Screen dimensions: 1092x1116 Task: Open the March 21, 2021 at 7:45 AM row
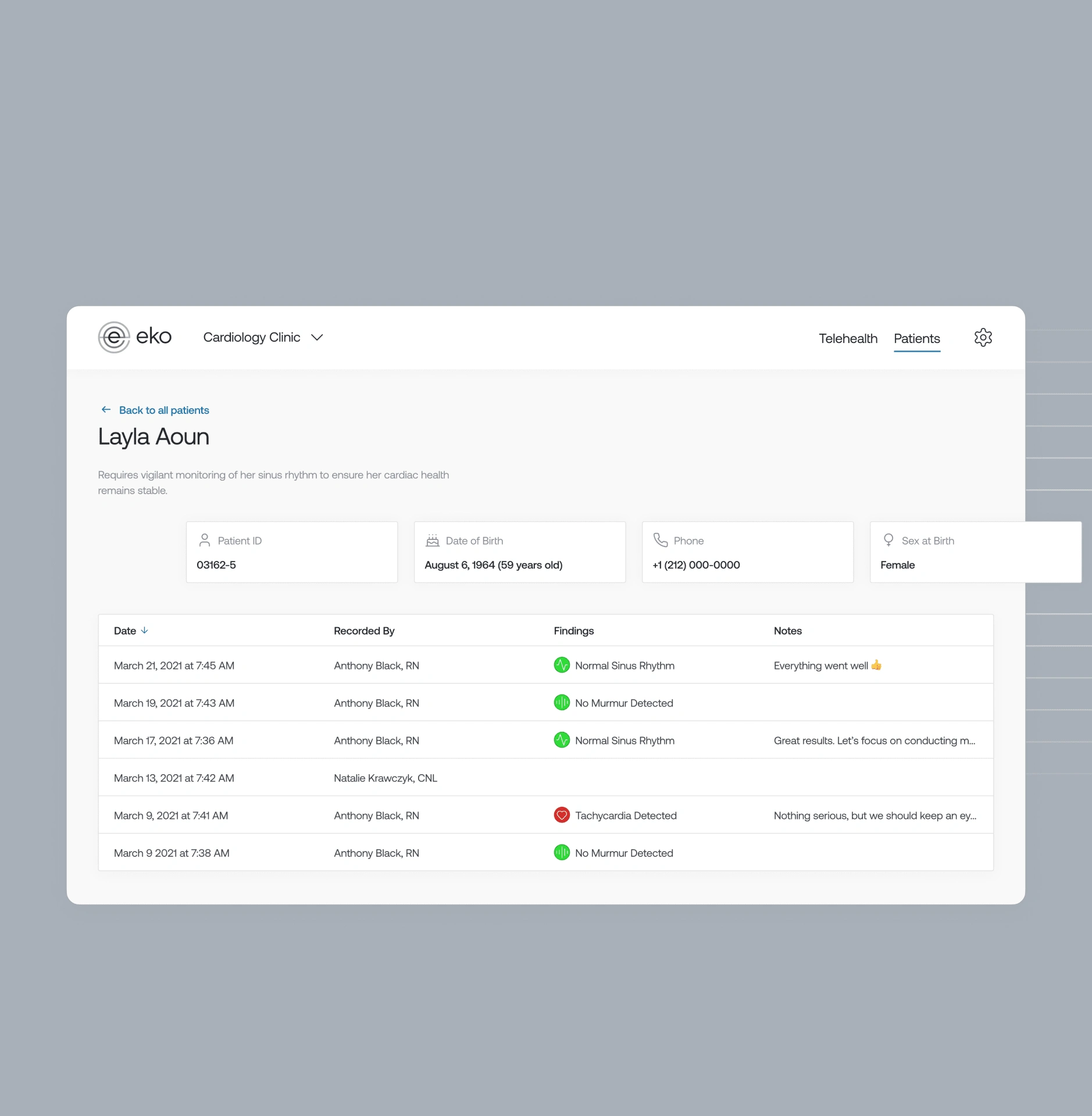click(546, 665)
